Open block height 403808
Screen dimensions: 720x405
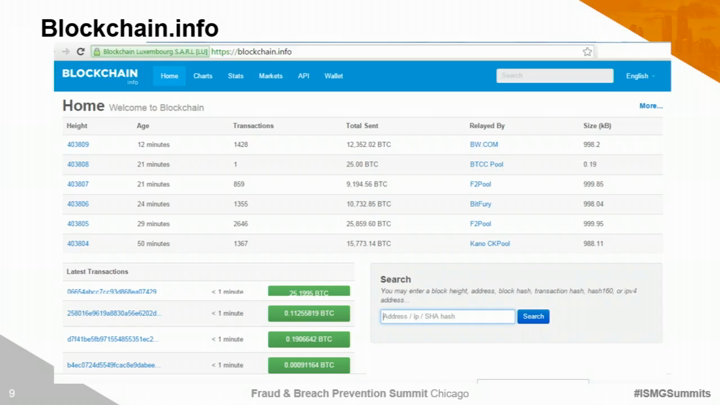[78, 164]
